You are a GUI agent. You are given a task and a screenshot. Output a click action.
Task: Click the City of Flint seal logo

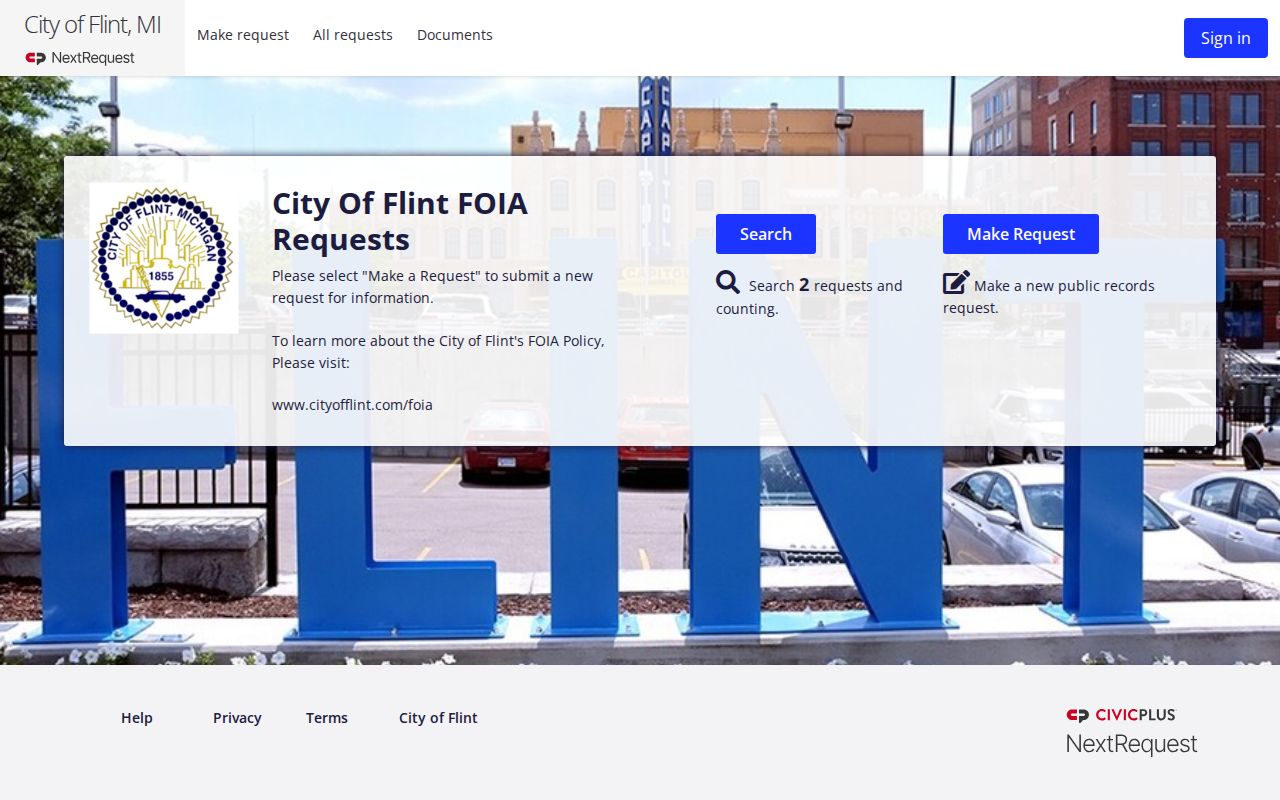(x=163, y=258)
